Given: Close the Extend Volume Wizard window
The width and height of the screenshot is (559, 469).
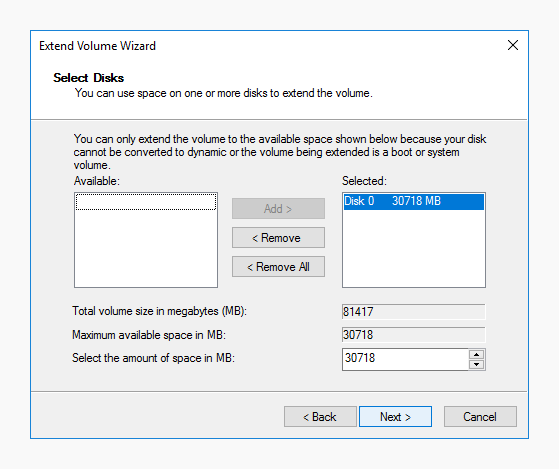Looking at the screenshot, I should pos(513,45).
